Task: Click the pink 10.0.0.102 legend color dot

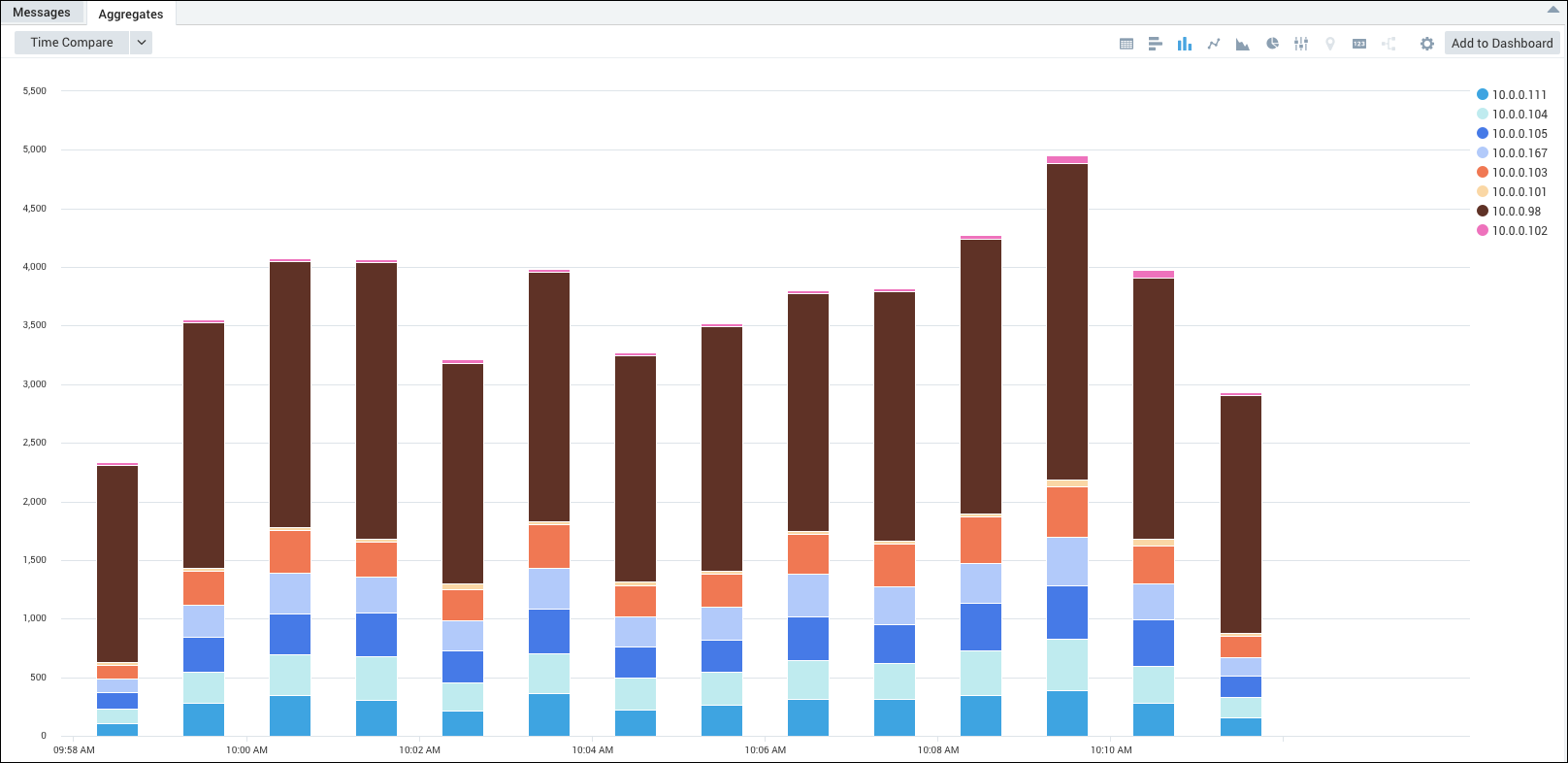Action: 1483,231
